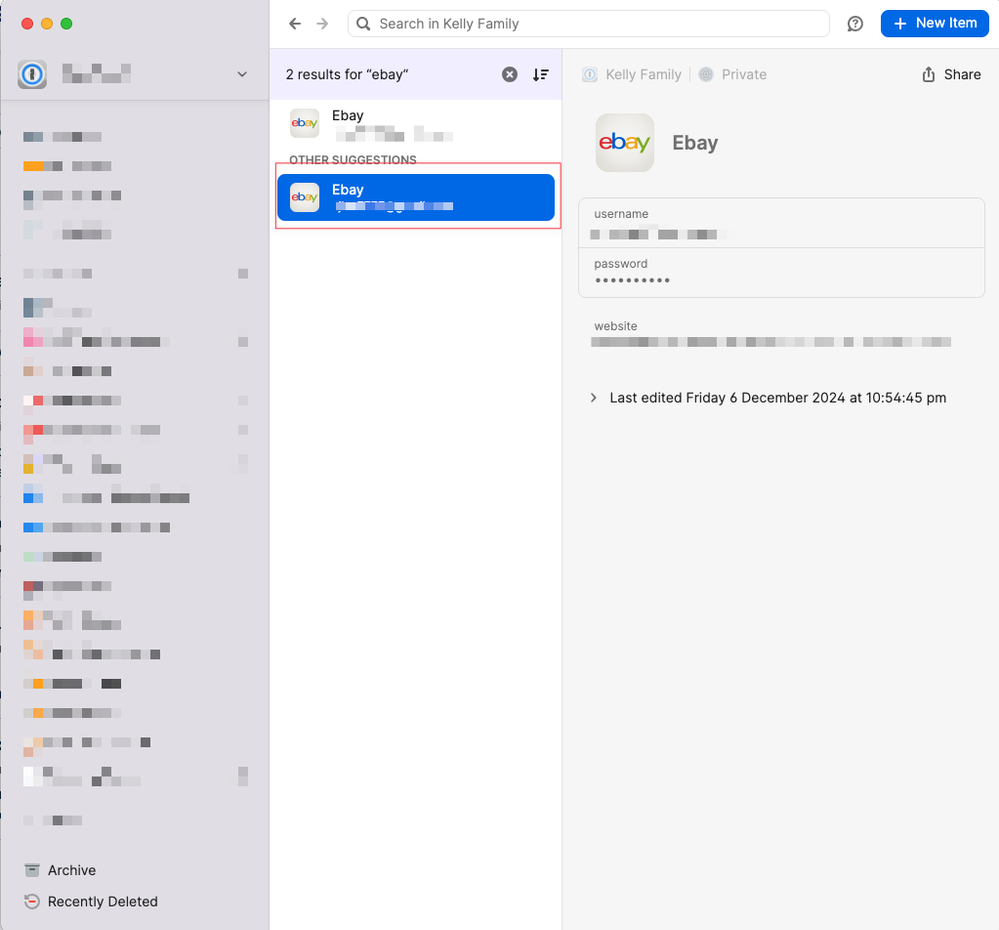Image resolution: width=999 pixels, height=930 pixels.
Task: Maximize window with green button
Action: [66, 24]
